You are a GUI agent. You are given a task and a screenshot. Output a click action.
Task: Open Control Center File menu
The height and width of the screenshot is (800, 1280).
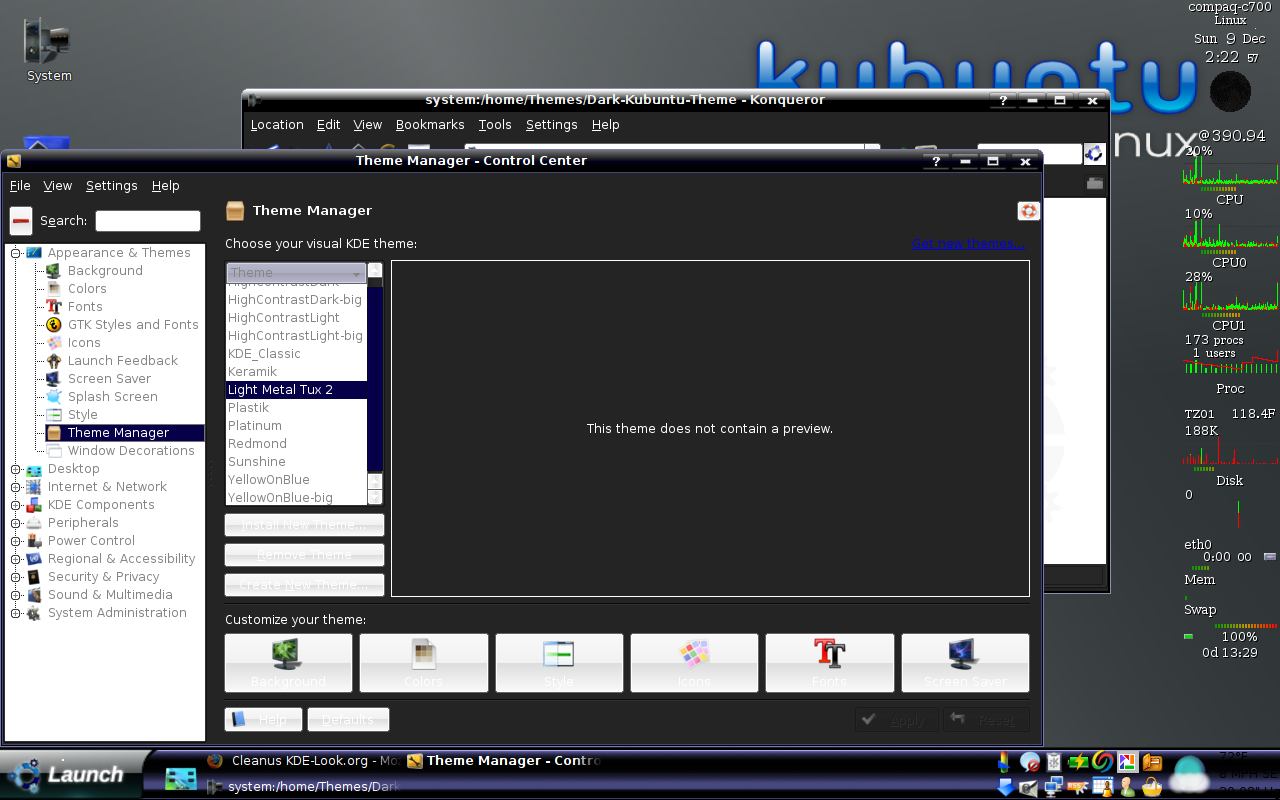pos(20,186)
